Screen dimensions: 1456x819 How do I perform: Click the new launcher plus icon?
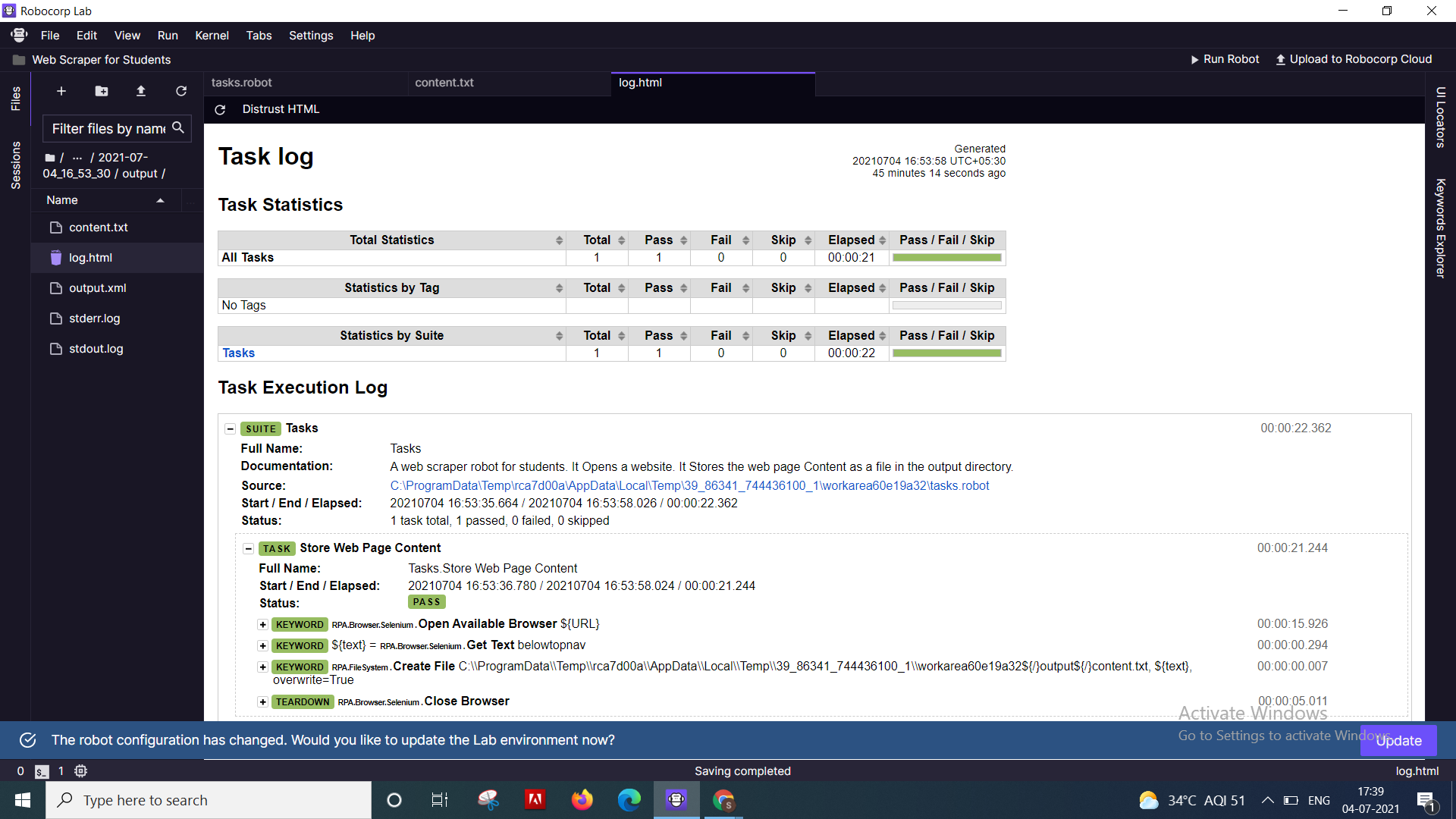tap(61, 91)
